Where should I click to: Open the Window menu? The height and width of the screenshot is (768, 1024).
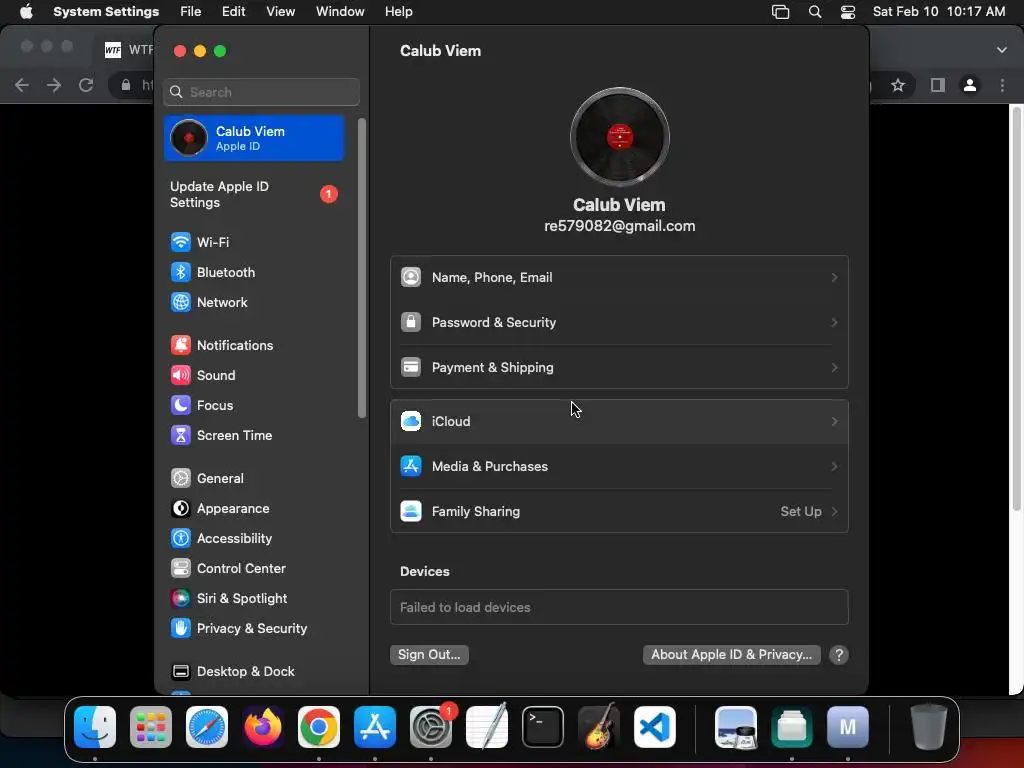tap(340, 12)
